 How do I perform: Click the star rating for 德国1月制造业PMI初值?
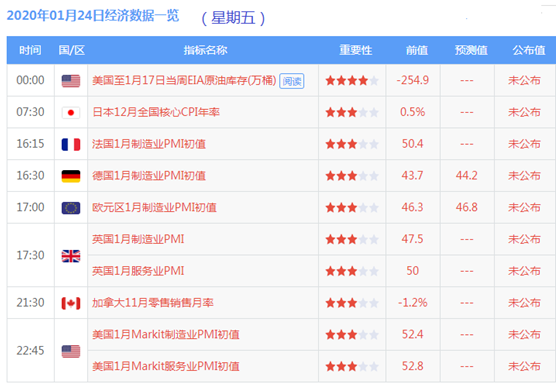352,176
